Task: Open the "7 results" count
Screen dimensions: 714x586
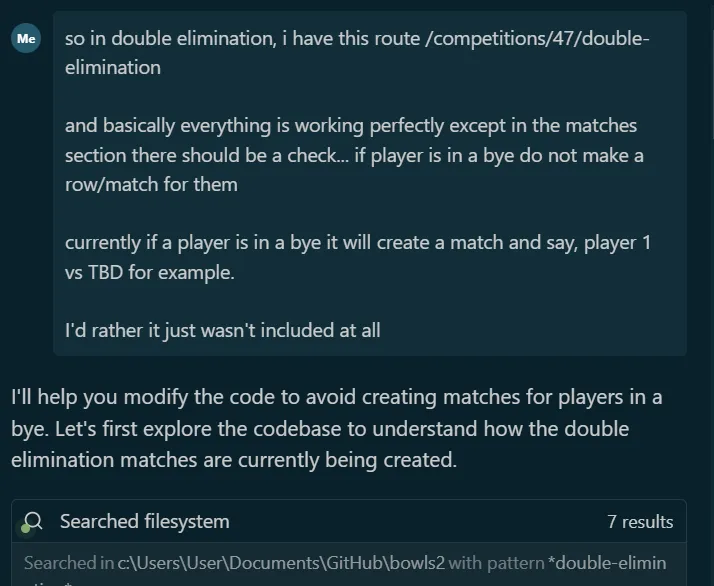Action: click(639, 521)
